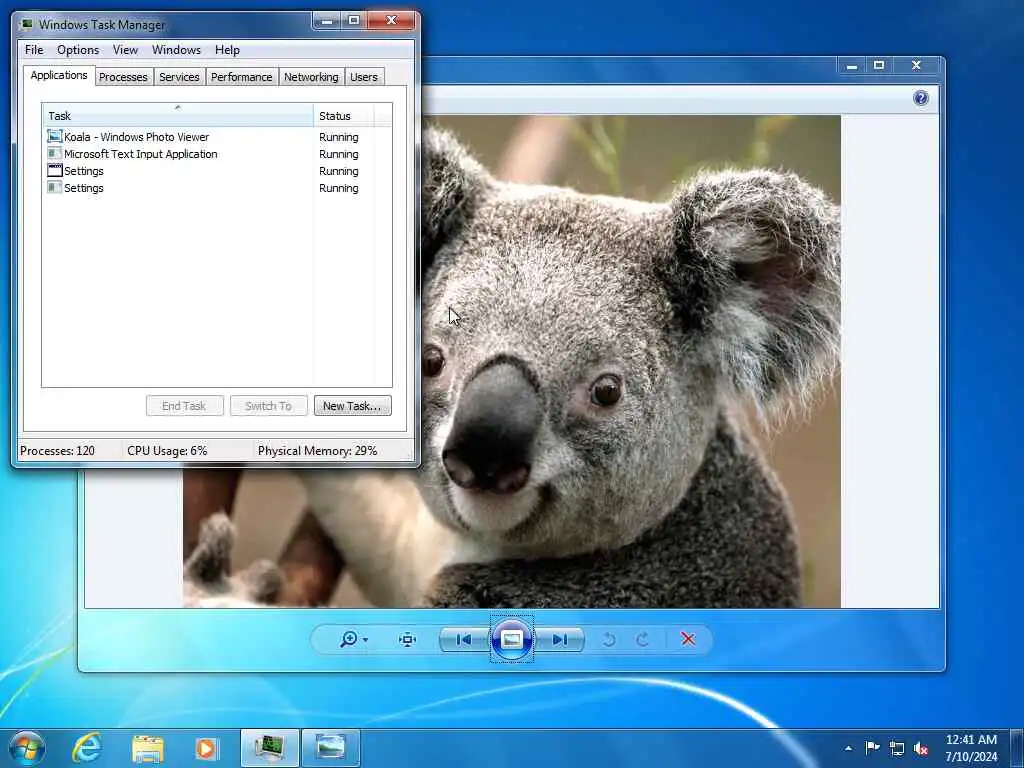Expand the zoom dropdown arrow in Photo Viewer
This screenshot has width=1024, height=768.
(365, 639)
